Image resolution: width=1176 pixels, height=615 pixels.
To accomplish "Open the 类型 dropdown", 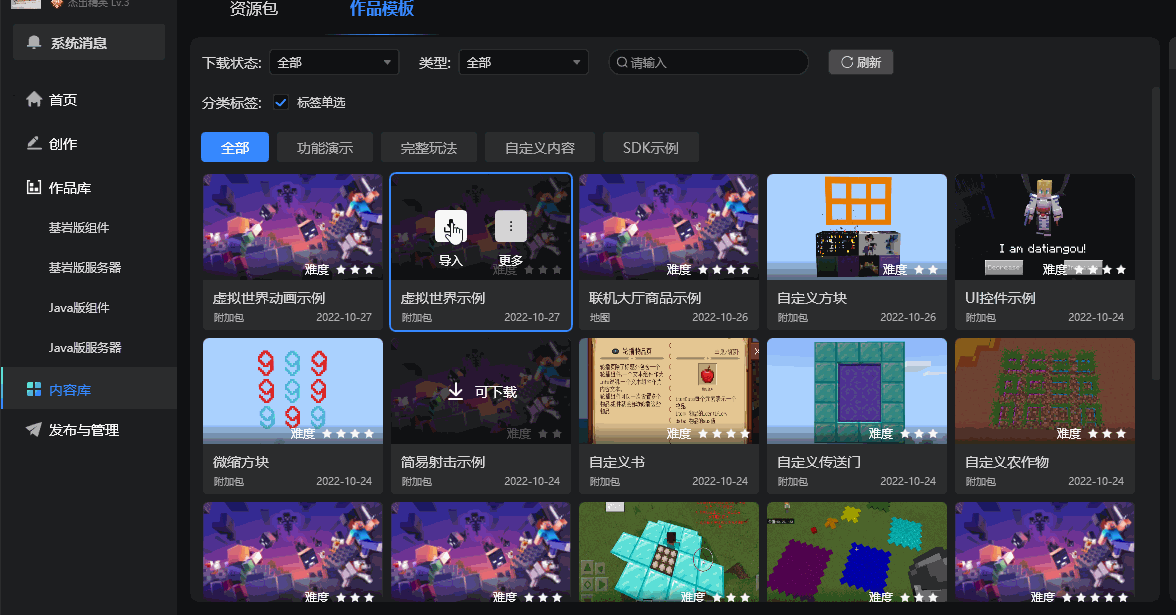I will [x=524, y=62].
